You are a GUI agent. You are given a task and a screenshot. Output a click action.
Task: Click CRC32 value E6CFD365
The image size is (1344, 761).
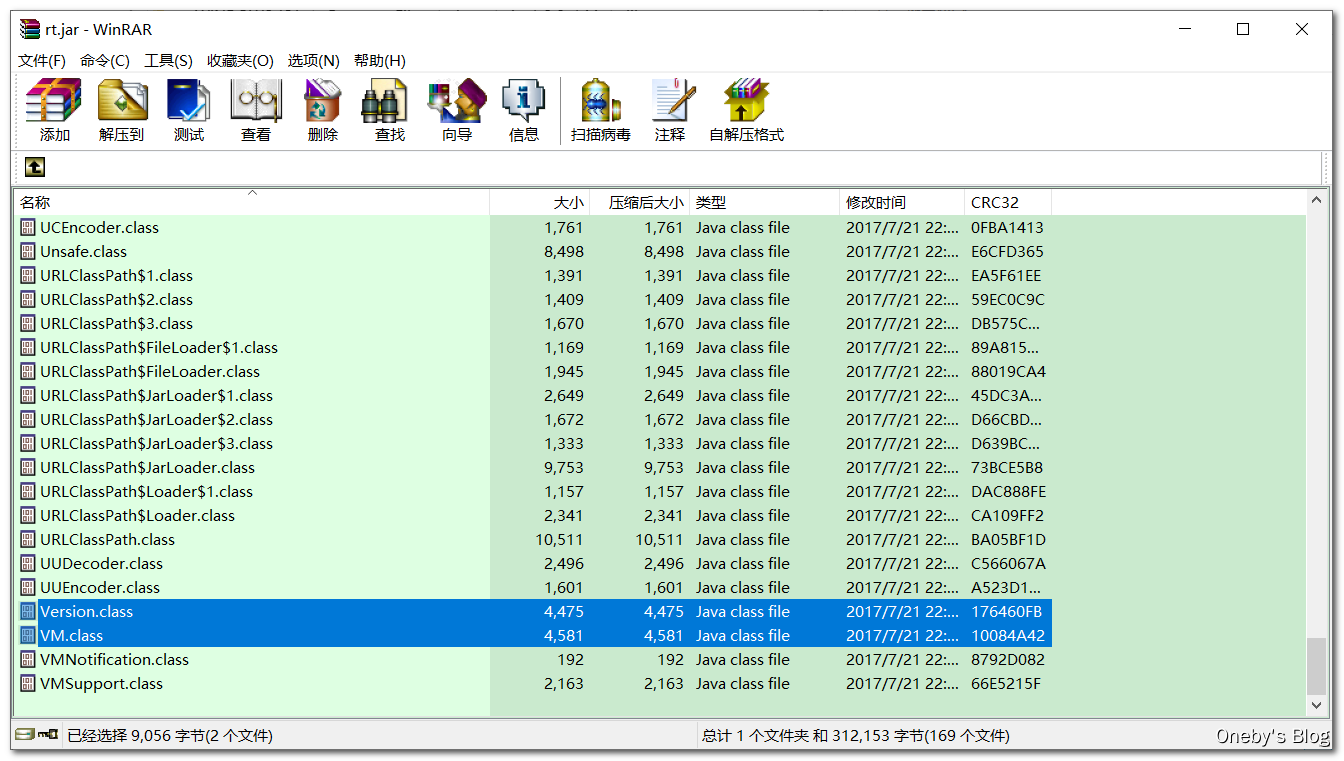point(1007,252)
